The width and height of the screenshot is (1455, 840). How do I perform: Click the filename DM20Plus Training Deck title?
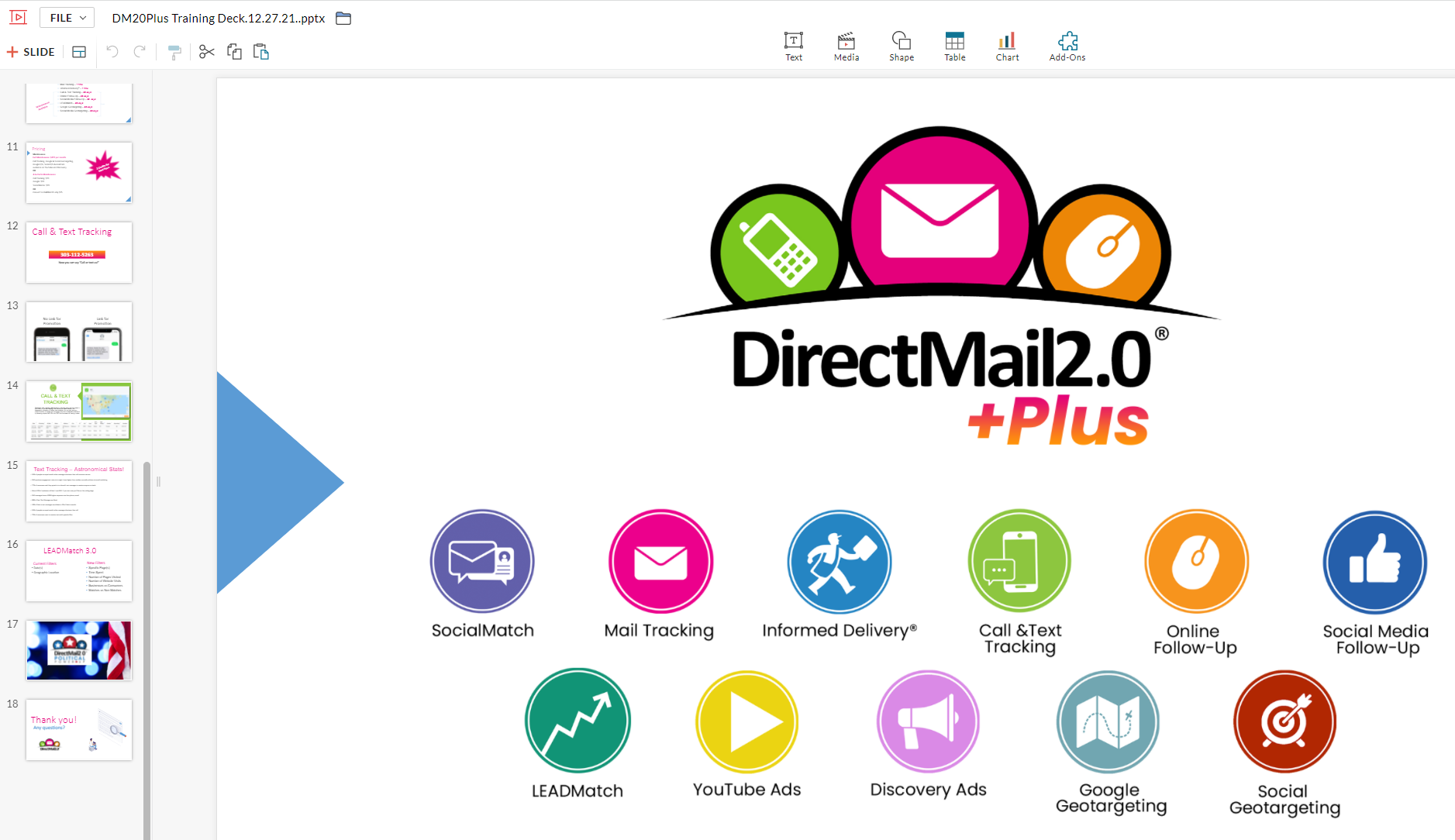219,18
